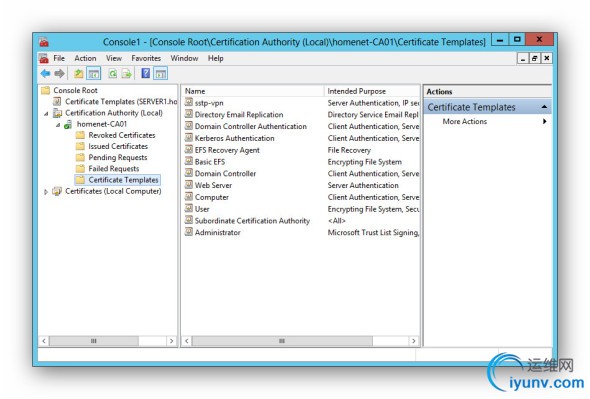Click the Revoked Certificates folder icon
Image resolution: width=590 pixels, height=399 pixels.
80,135
